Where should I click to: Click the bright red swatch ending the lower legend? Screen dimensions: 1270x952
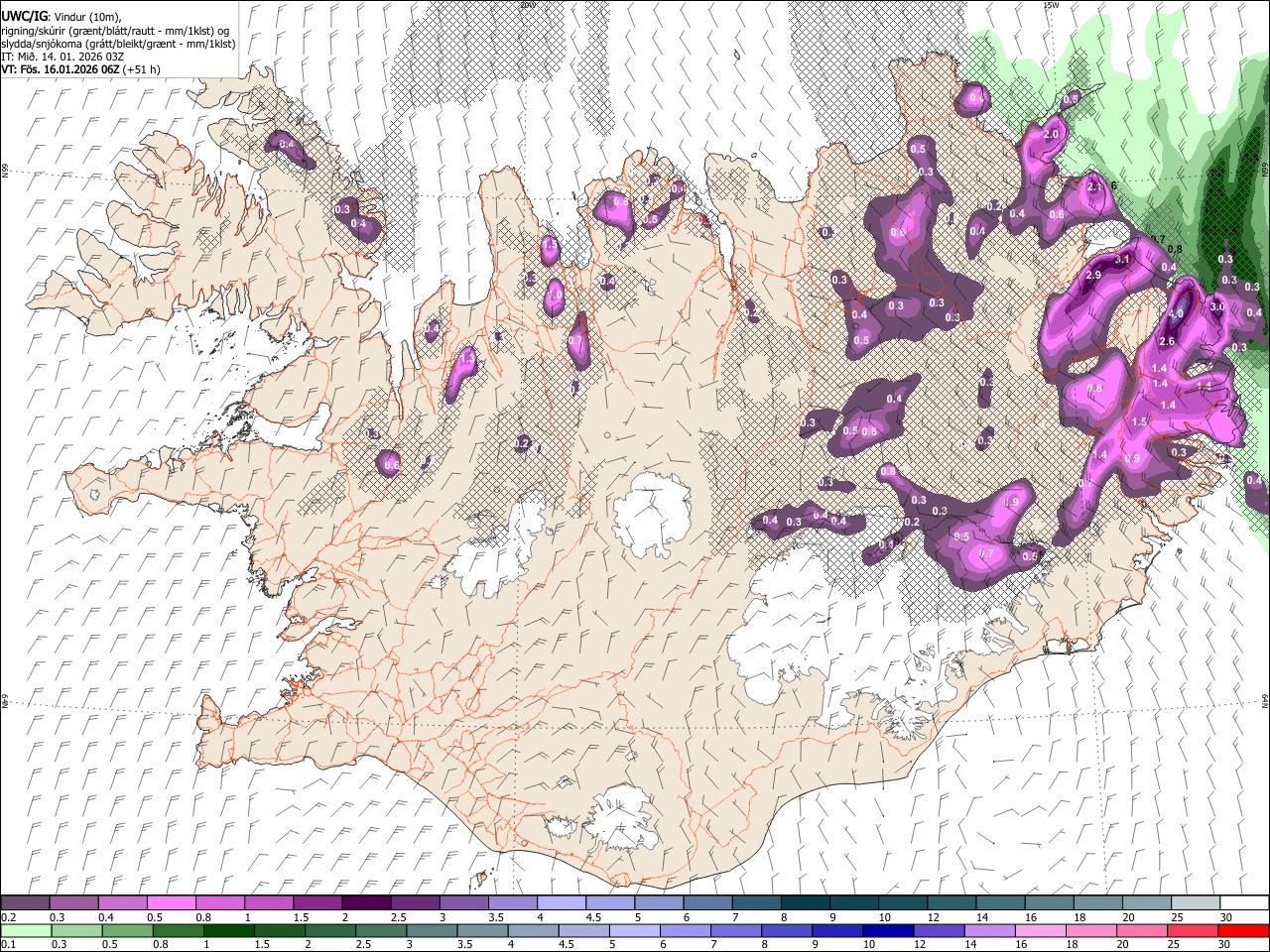coord(1242,930)
